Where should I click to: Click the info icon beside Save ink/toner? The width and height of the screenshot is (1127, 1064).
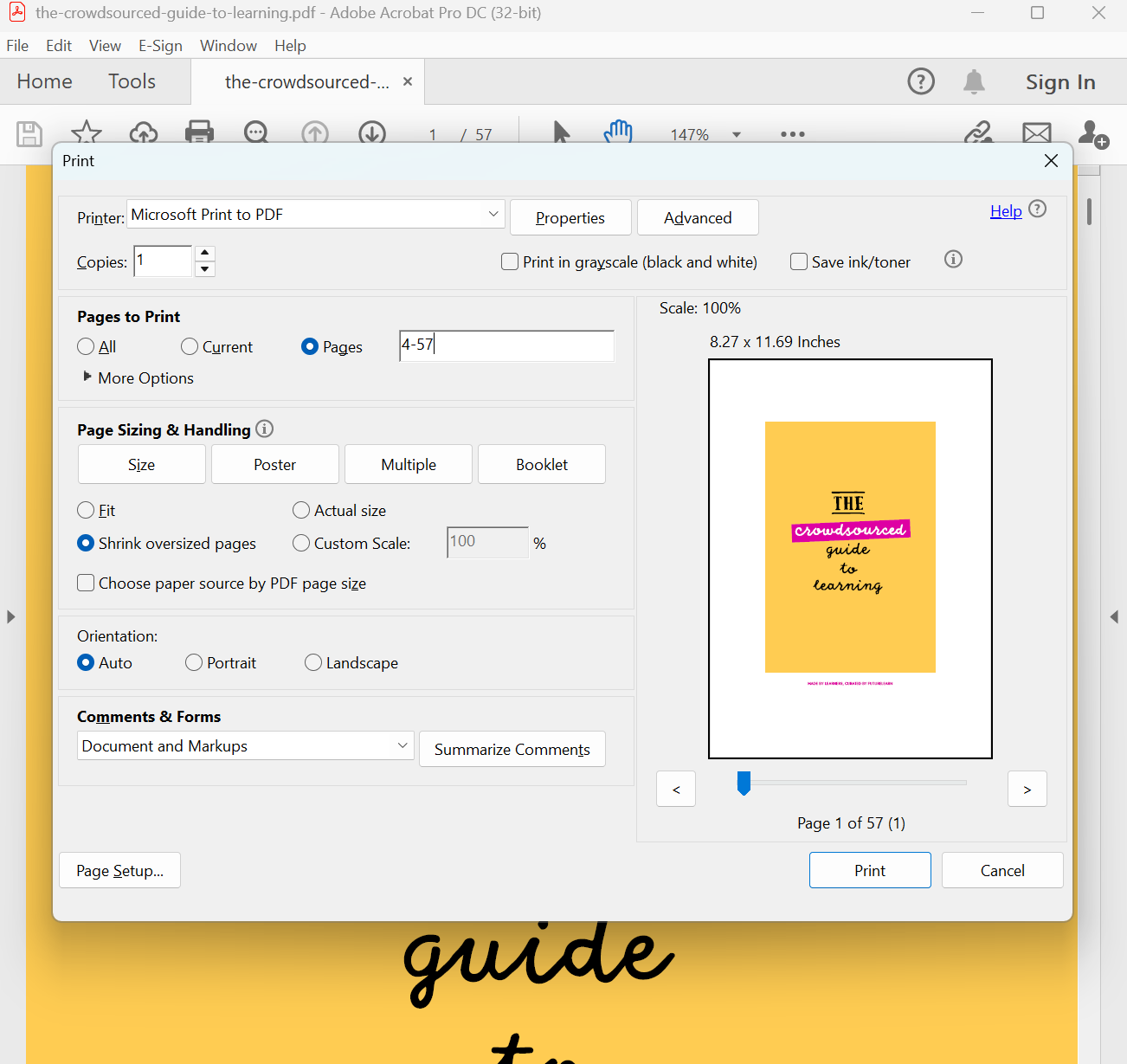tap(953, 260)
